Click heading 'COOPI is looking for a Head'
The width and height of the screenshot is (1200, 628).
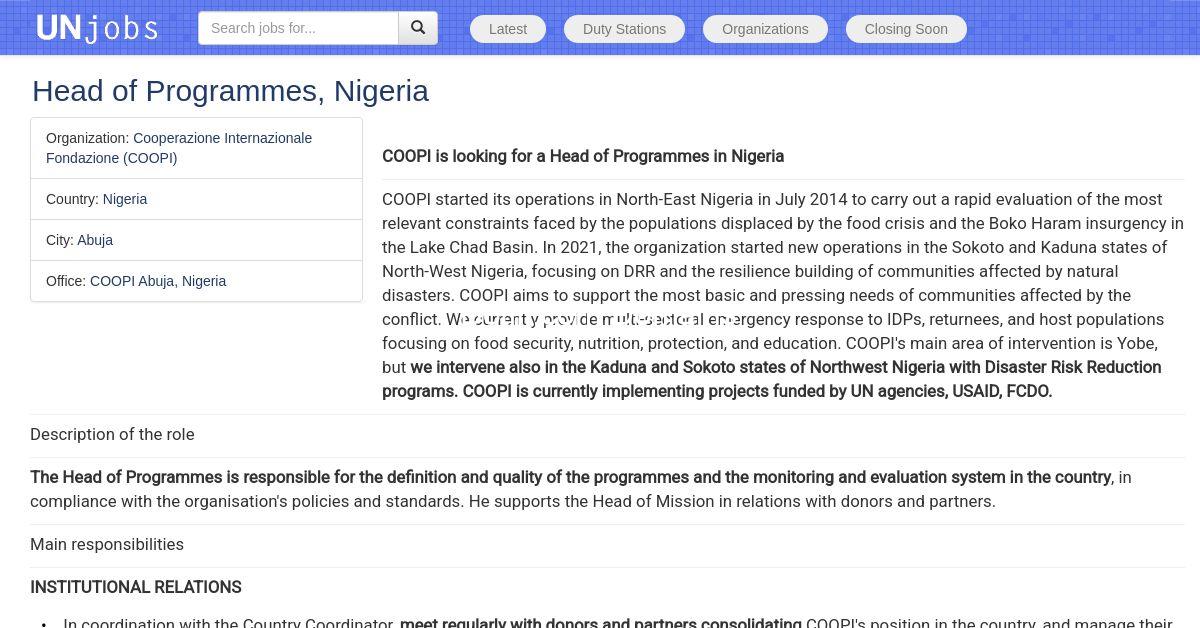[x=582, y=156]
